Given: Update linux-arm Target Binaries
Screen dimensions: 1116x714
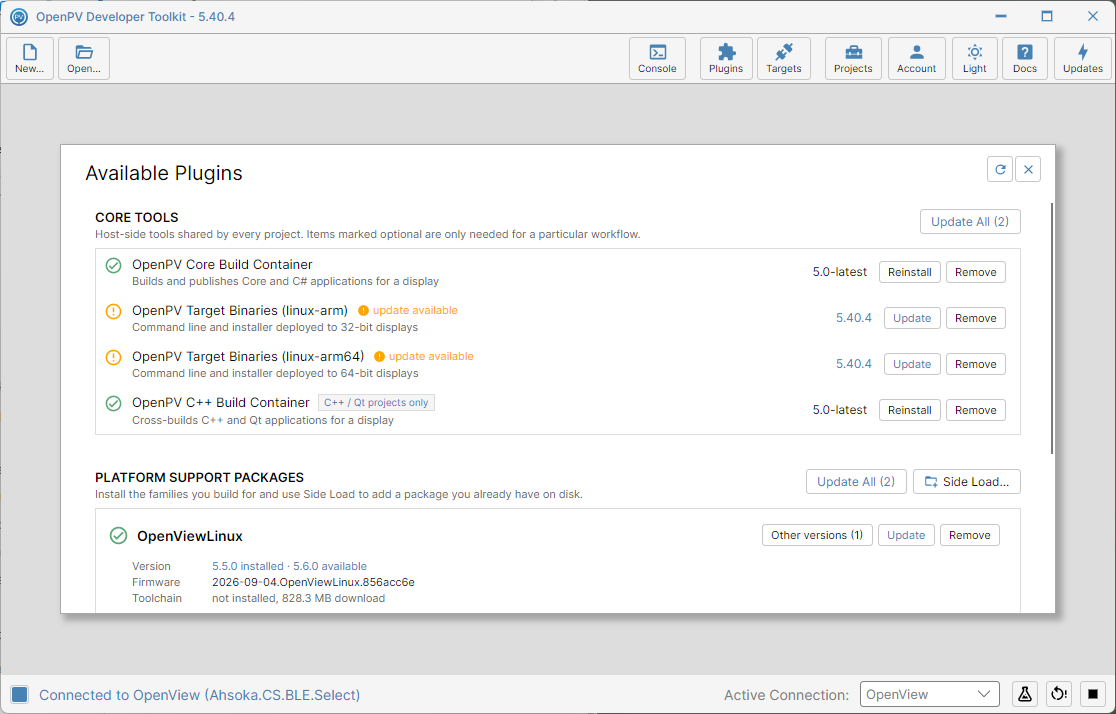Looking at the screenshot, I should [912, 318].
